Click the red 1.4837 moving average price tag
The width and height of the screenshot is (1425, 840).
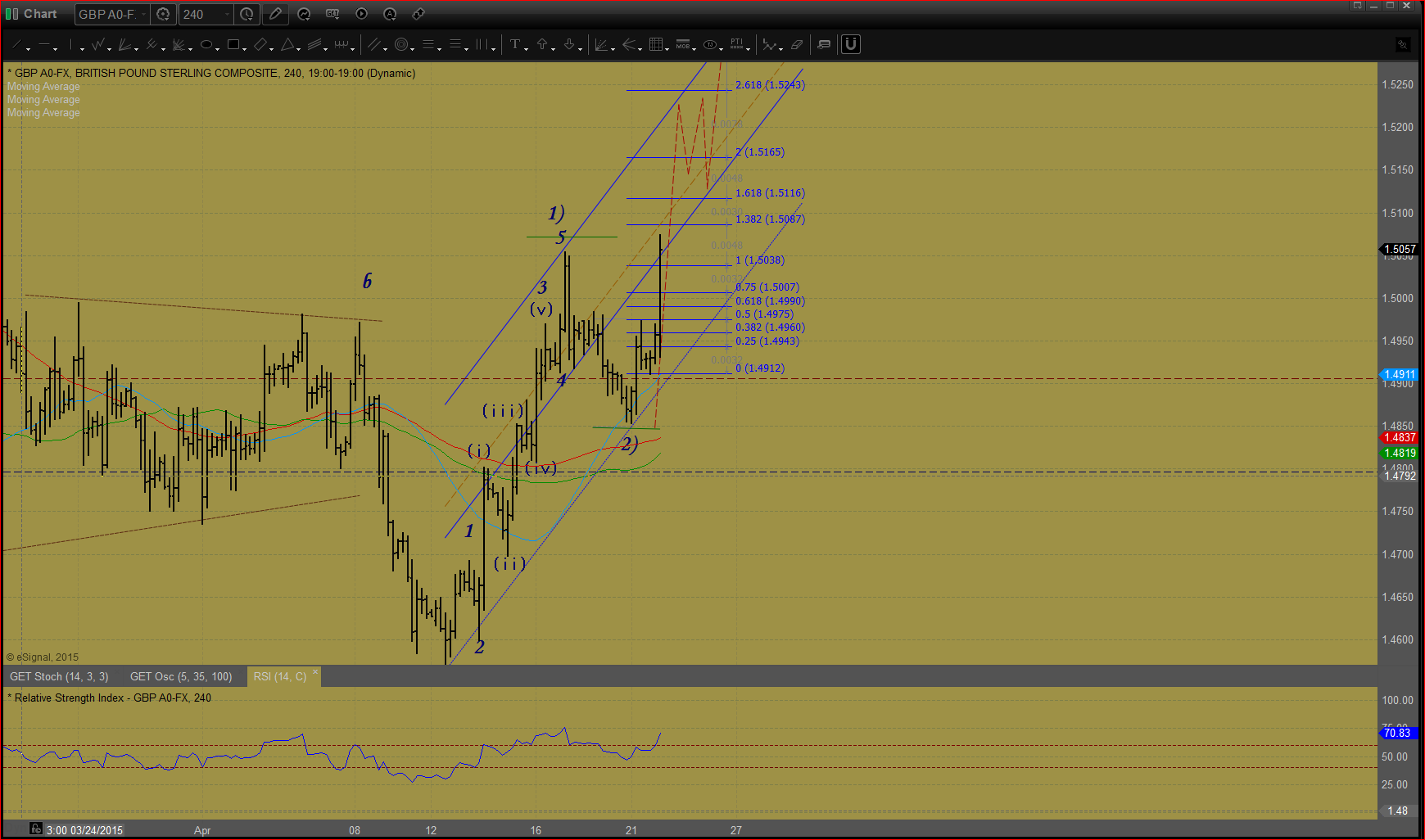coord(1400,437)
